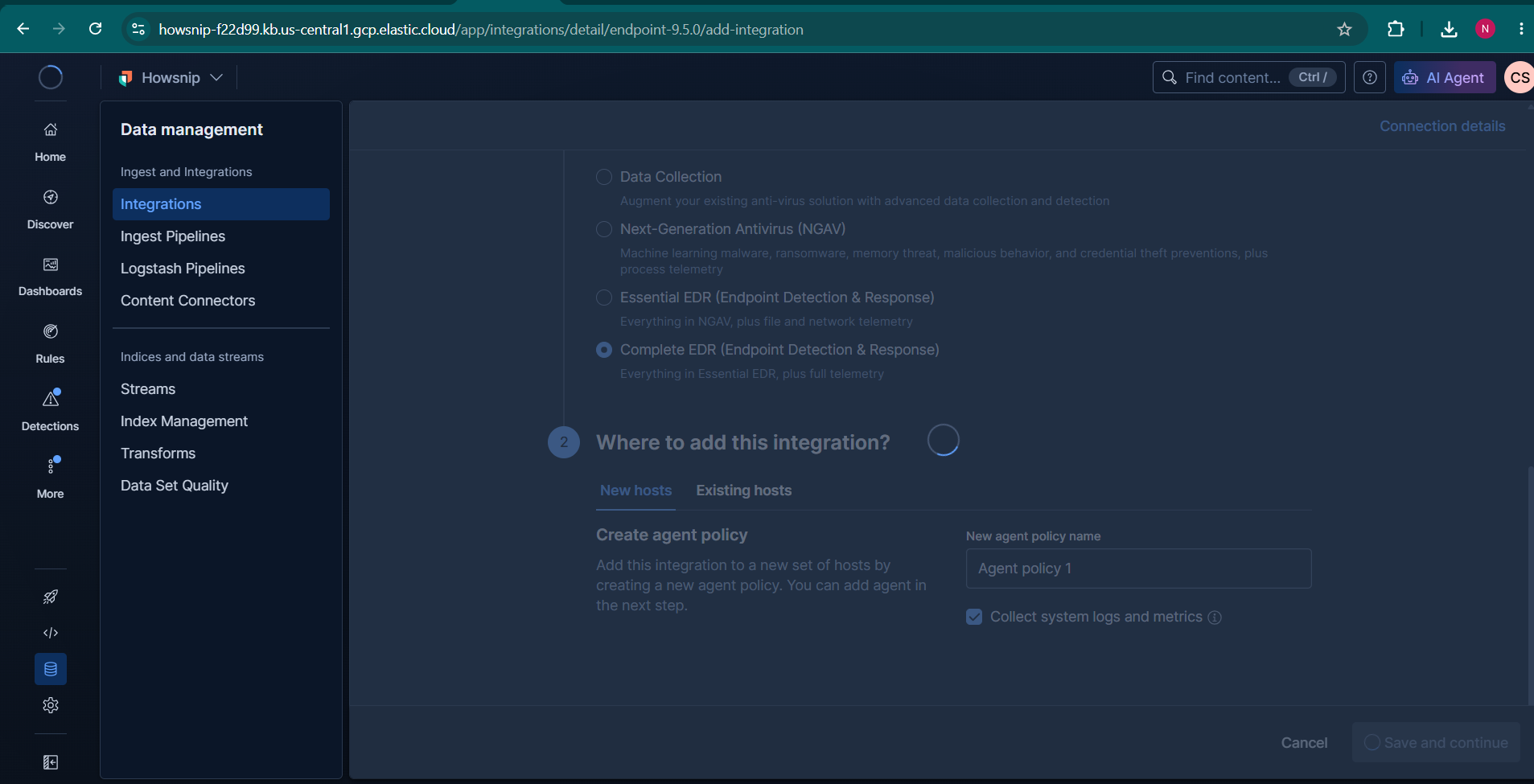Open developer tools code icon in sidebar
Image resolution: width=1534 pixels, height=784 pixels.
coord(51,633)
